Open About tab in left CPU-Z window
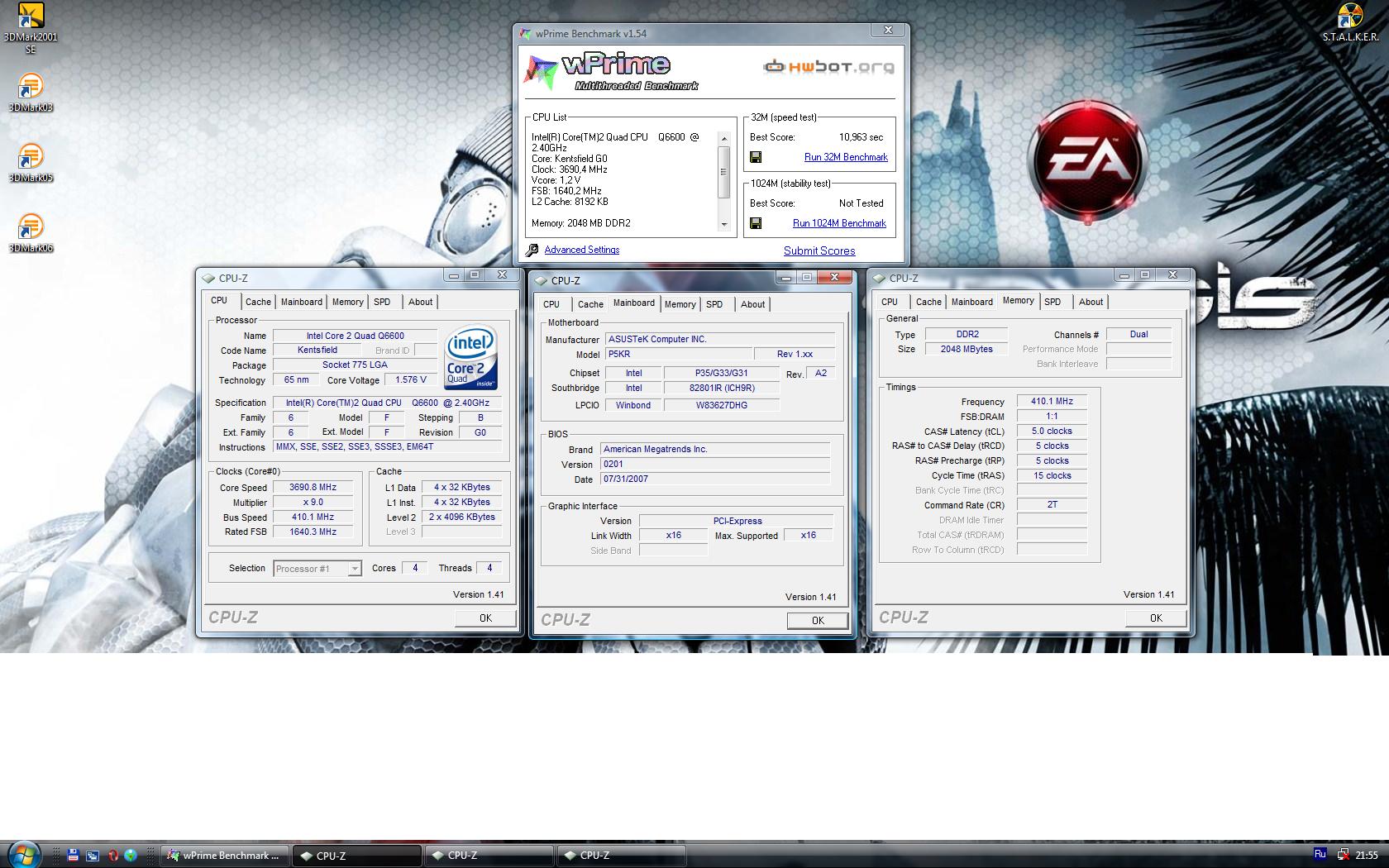Viewport: 1389px width, 868px height. pyautogui.click(x=420, y=302)
